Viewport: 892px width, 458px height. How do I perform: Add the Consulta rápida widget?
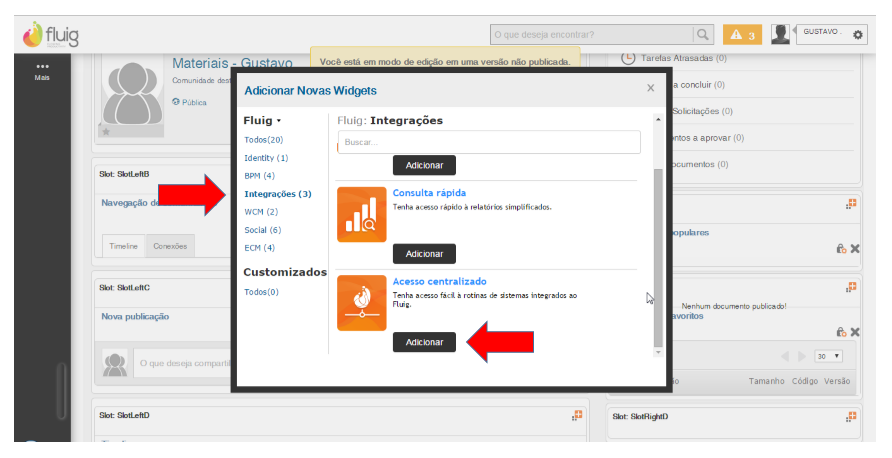pos(424,254)
